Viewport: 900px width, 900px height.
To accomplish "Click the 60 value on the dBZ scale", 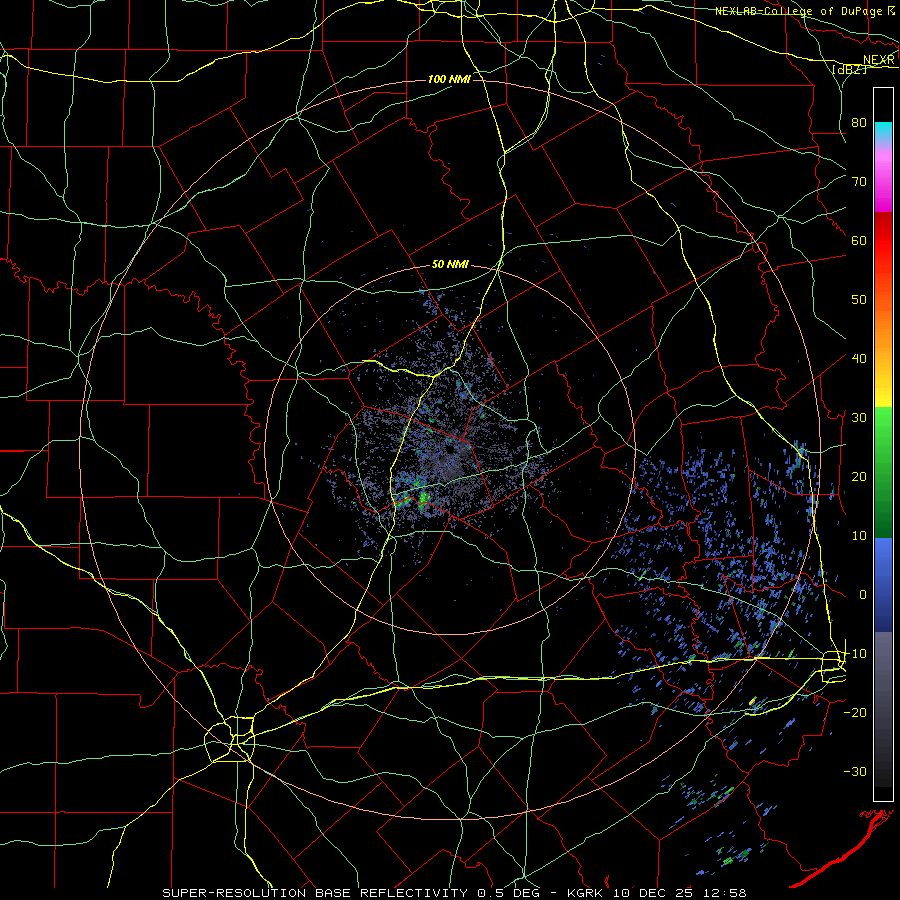I will point(859,241).
